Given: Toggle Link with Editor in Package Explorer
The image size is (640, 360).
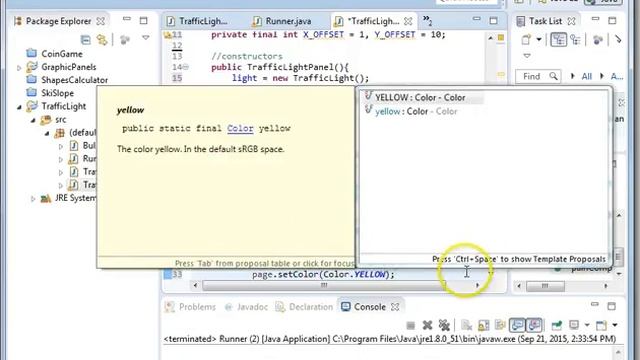Looking at the screenshot, I should tap(102, 40).
